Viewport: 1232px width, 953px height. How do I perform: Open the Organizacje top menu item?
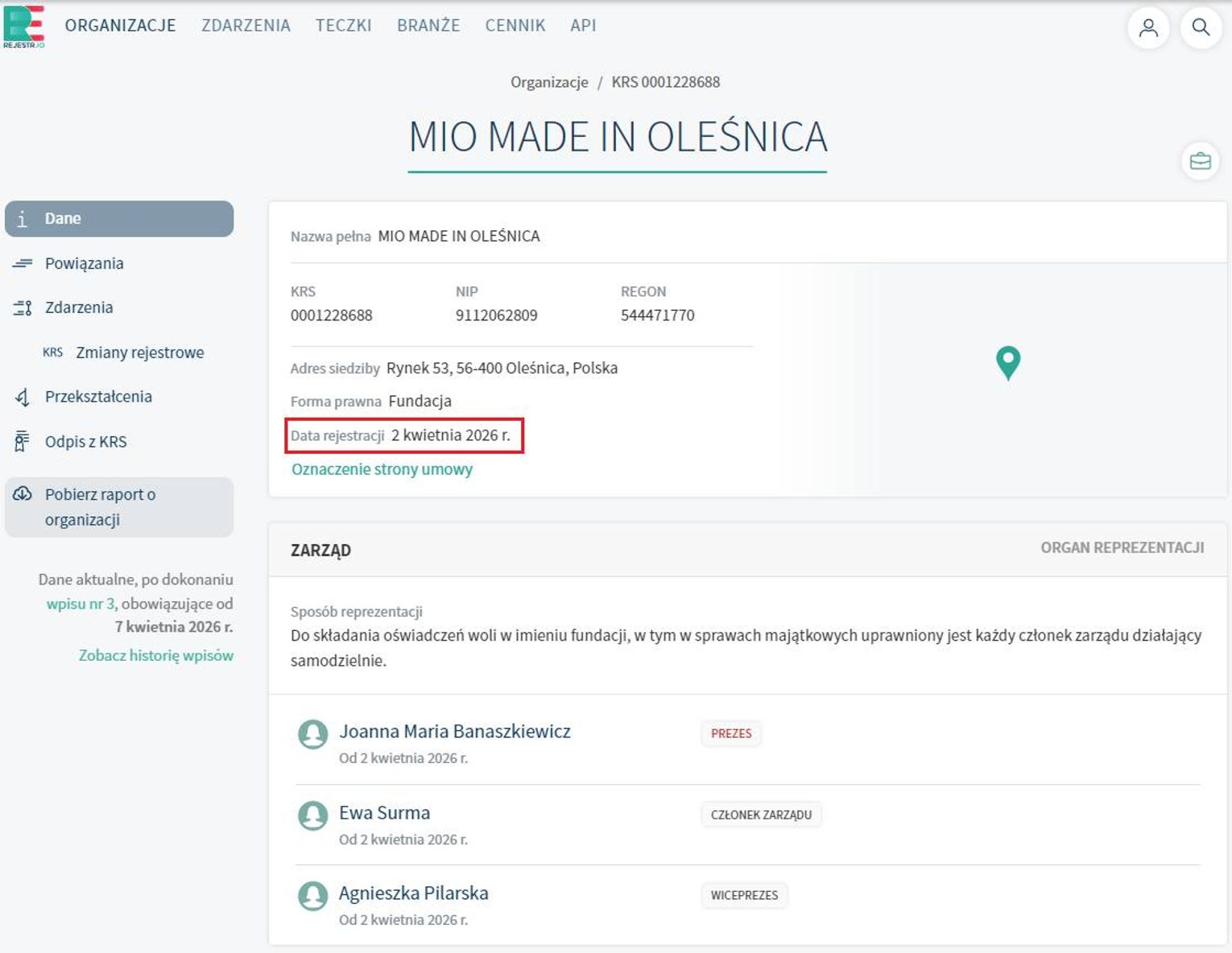[120, 26]
